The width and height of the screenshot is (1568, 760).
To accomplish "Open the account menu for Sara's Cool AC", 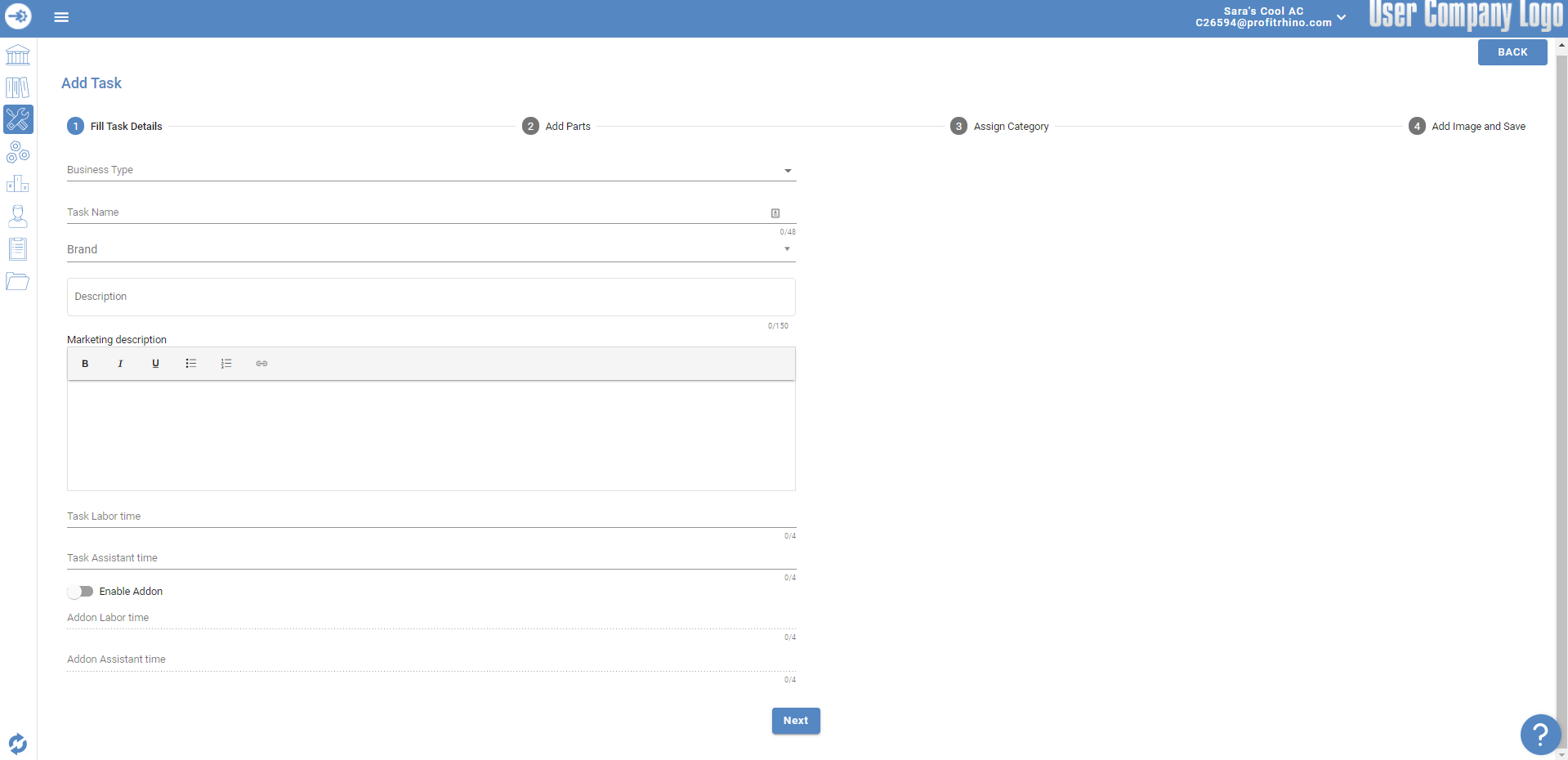I will coord(1340,16).
